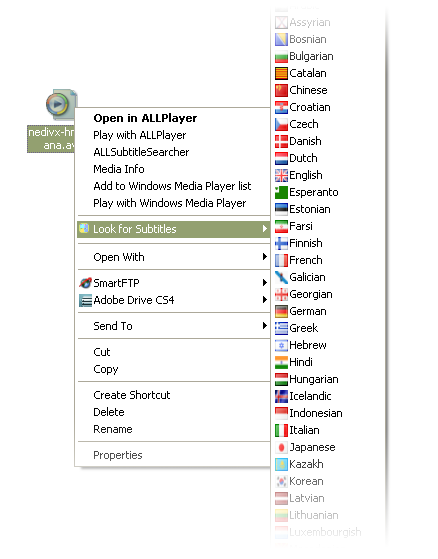Screen dimensions: 438x559
Task: Click the Bosnian flag icon
Action: click(281, 39)
